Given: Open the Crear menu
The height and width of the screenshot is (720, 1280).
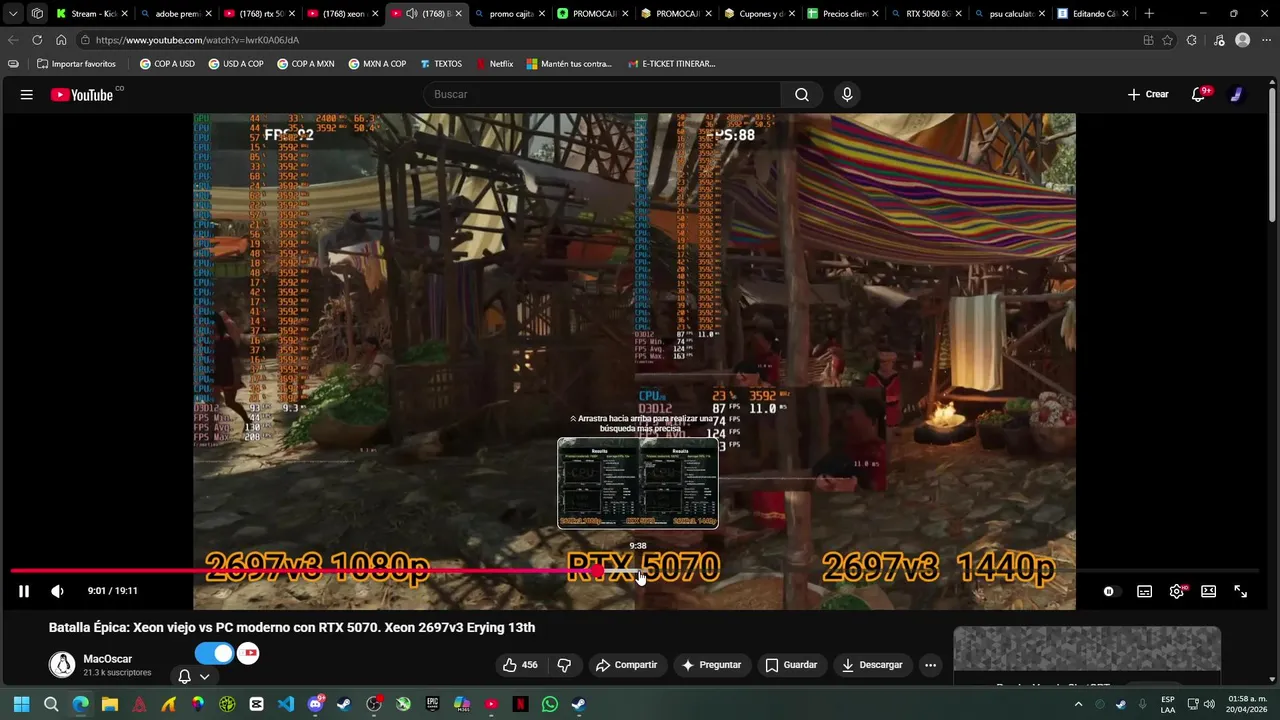Looking at the screenshot, I should (x=1148, y=94).
